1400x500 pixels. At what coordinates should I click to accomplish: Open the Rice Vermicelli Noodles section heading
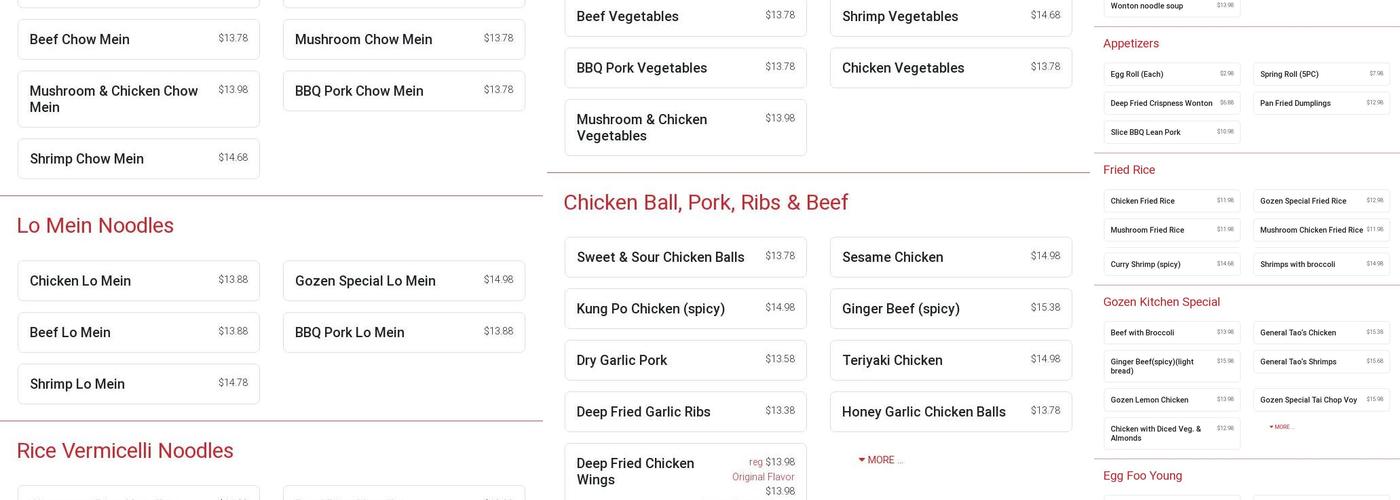click(125, 451)
